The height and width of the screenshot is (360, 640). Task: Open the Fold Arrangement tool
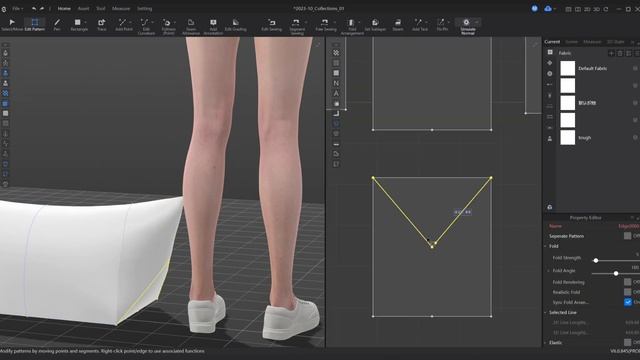pyautogui.click(x=352, y=27)
